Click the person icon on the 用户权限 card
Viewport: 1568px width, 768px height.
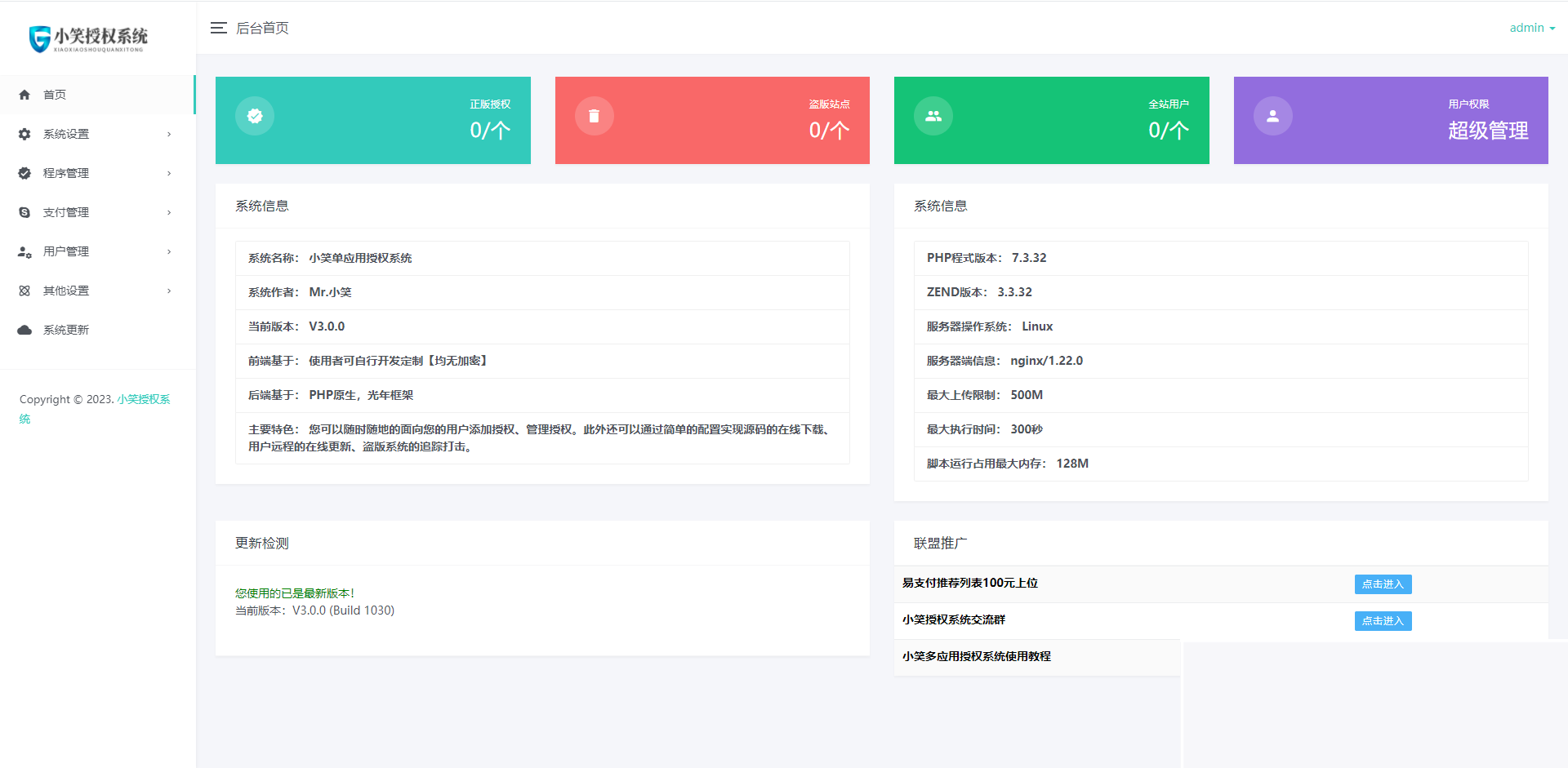[x=1272, y=116]
